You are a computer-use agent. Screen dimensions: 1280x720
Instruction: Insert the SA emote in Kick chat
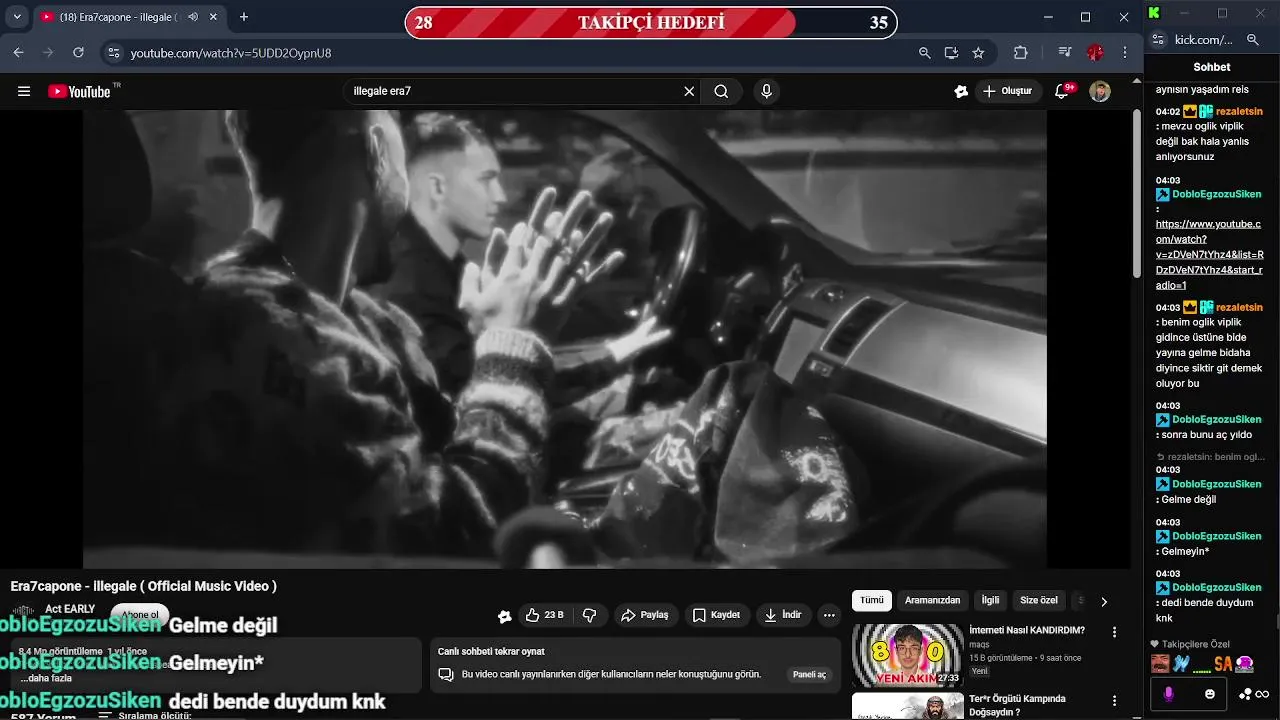coord(1223,664)
